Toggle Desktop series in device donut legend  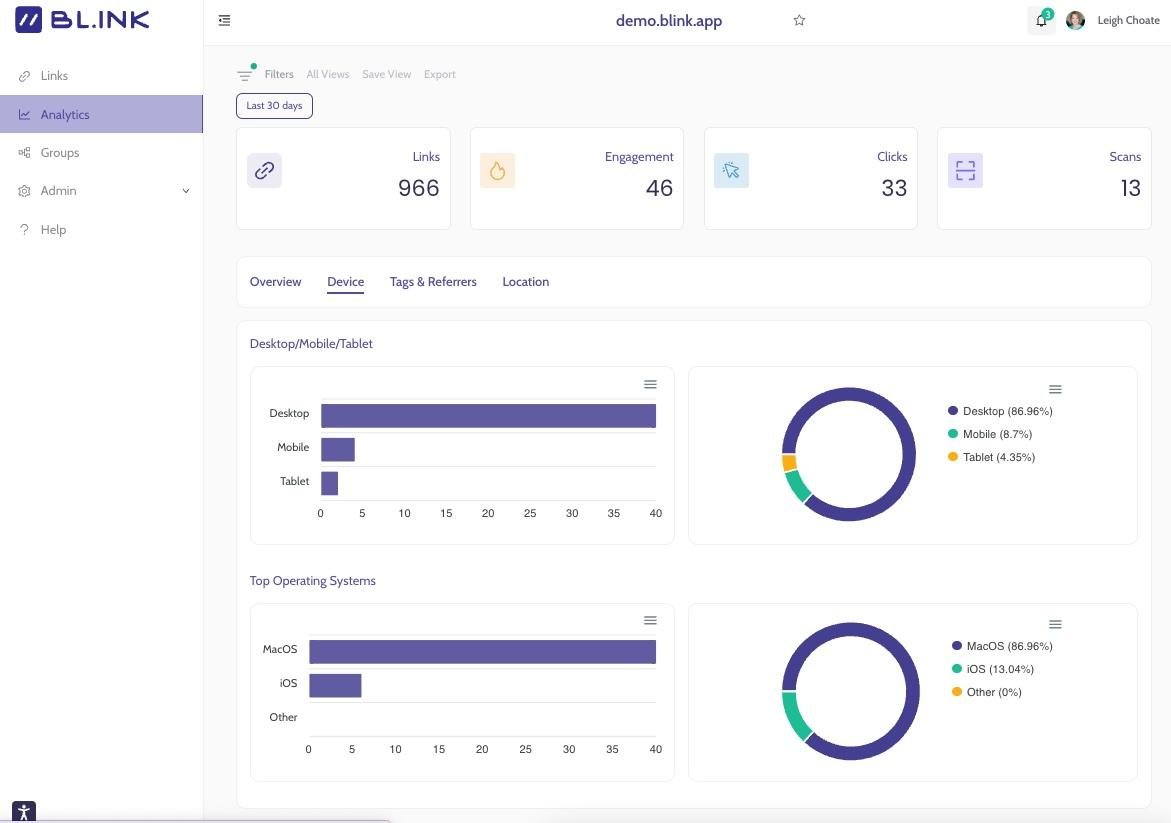1000,411
